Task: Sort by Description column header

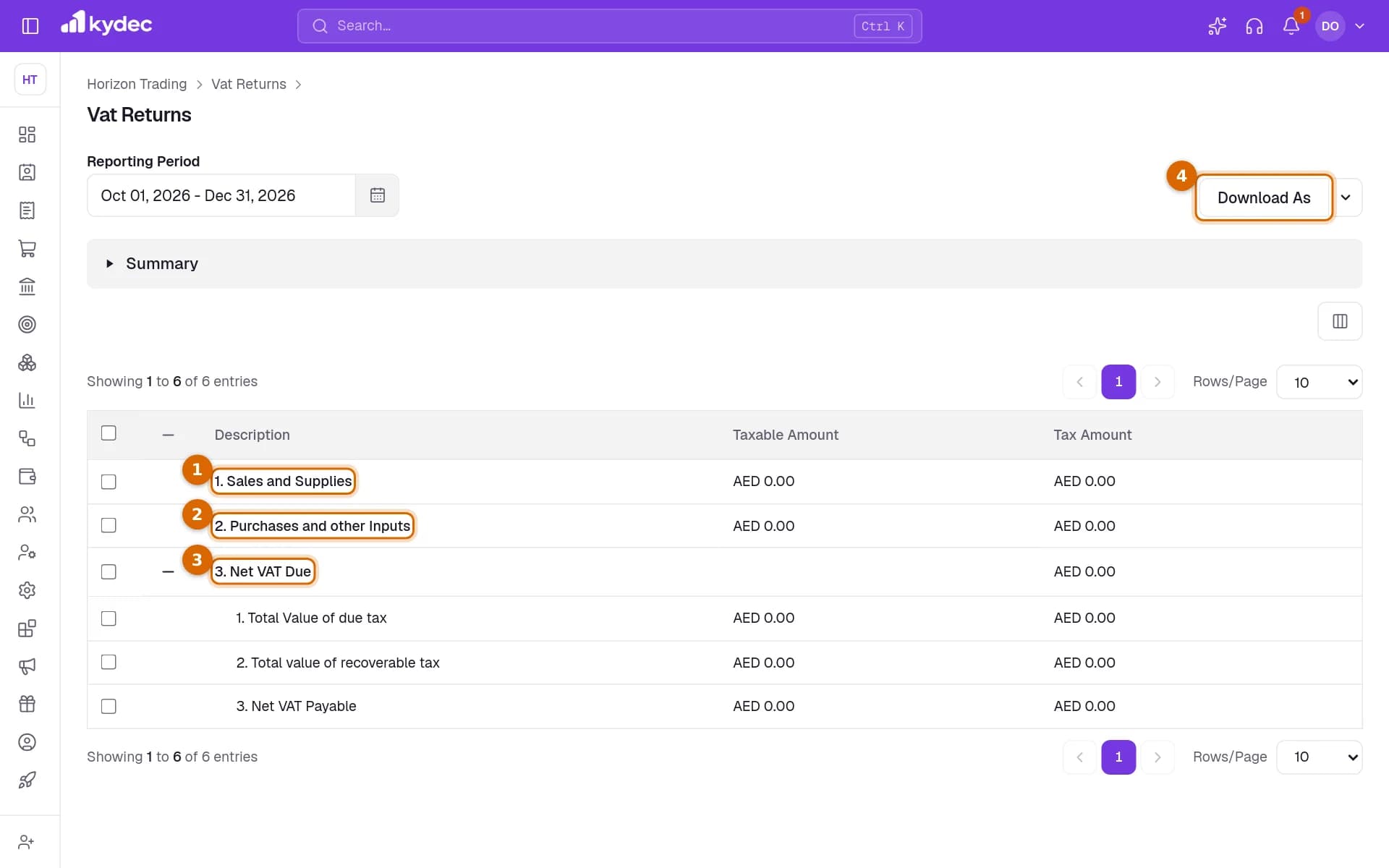Action: point(252,435)
